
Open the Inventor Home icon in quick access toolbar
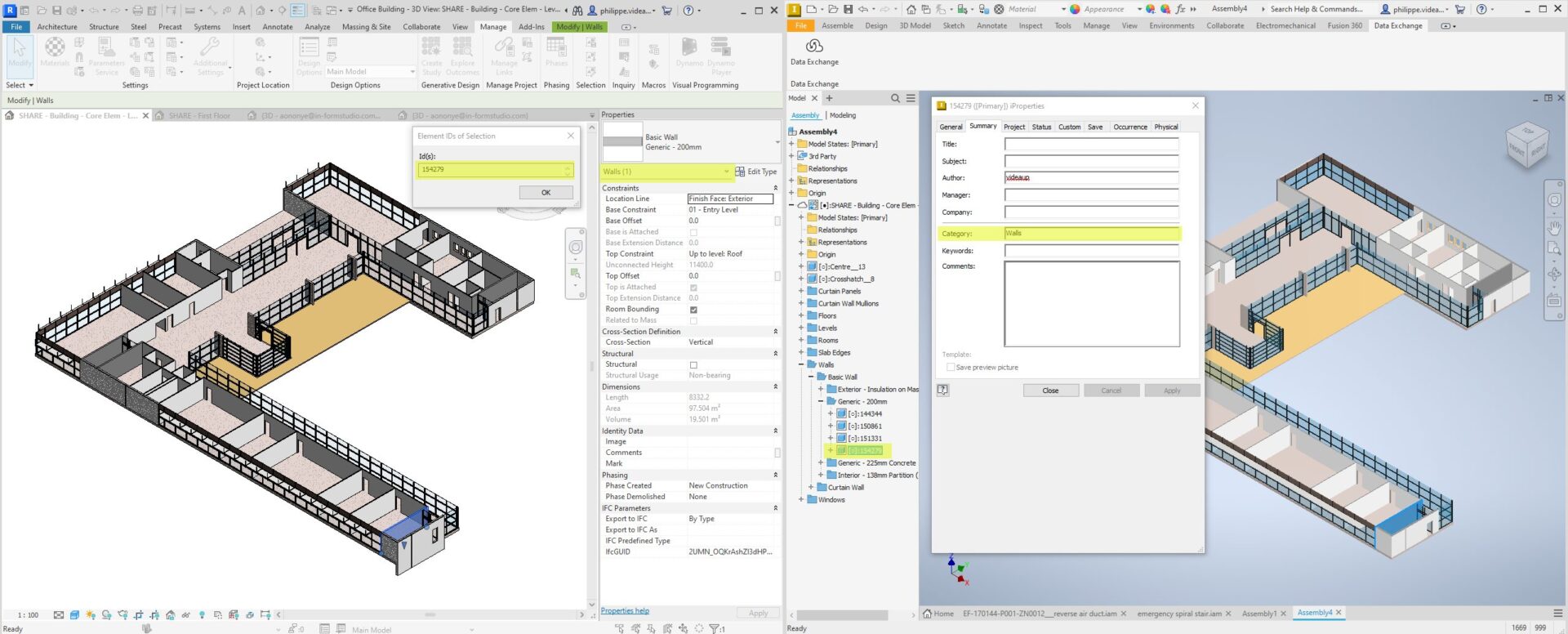click(911, 9)
